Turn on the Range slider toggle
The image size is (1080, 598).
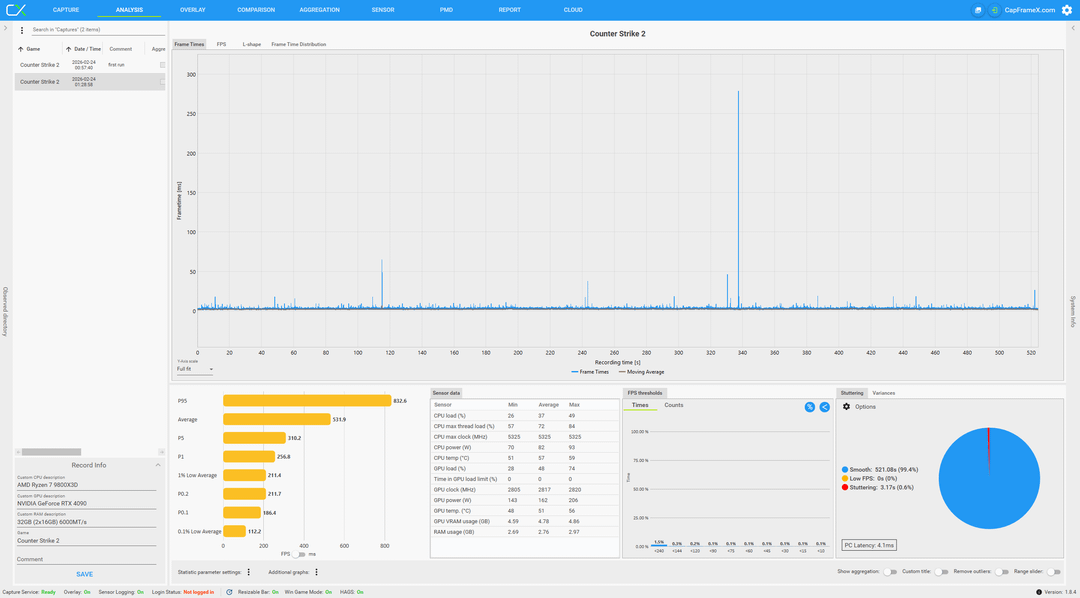[x=1053, y=572]
